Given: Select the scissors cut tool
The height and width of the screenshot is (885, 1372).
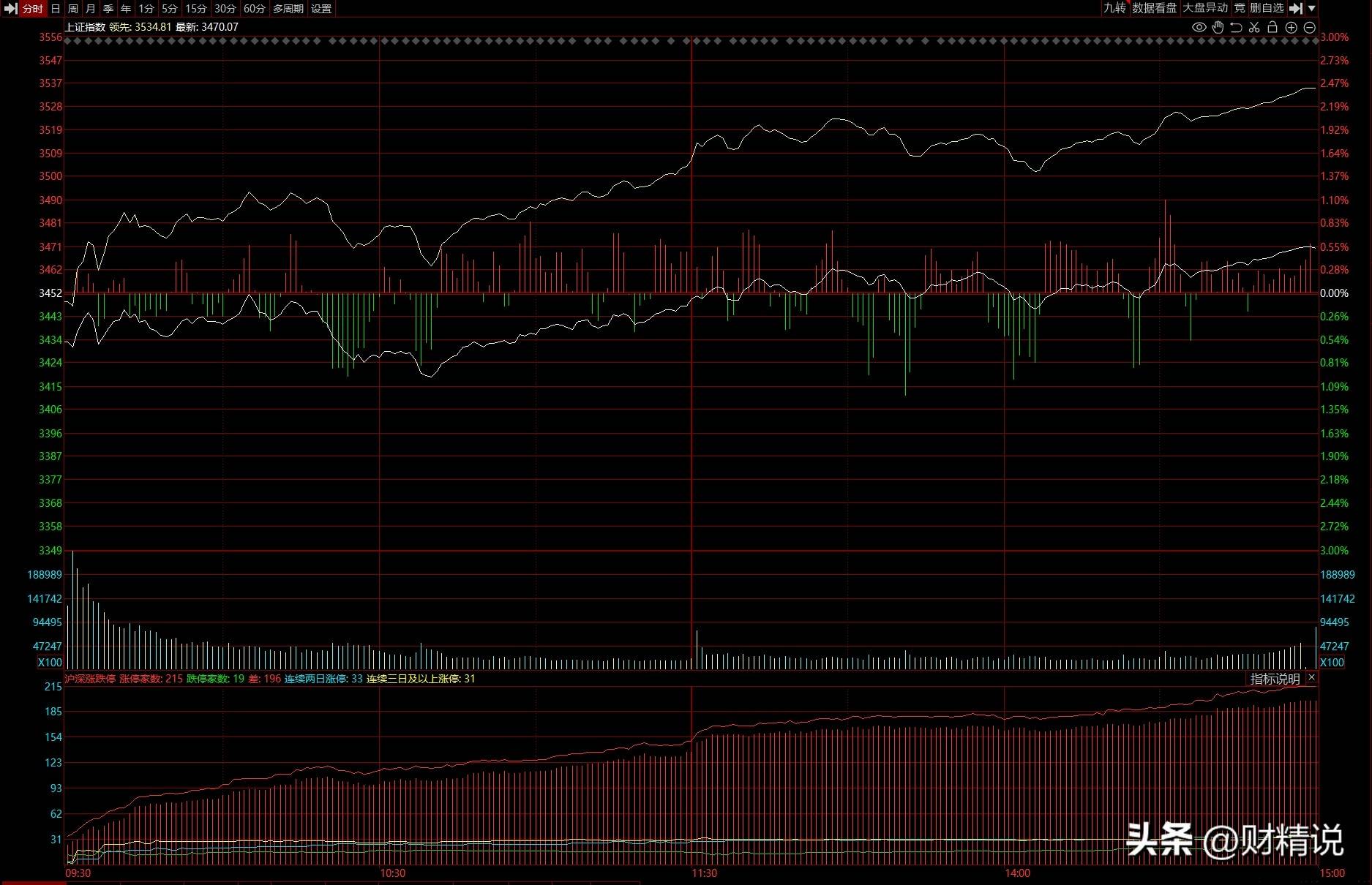Looking at the screenshot, I should pos(1254,27).
